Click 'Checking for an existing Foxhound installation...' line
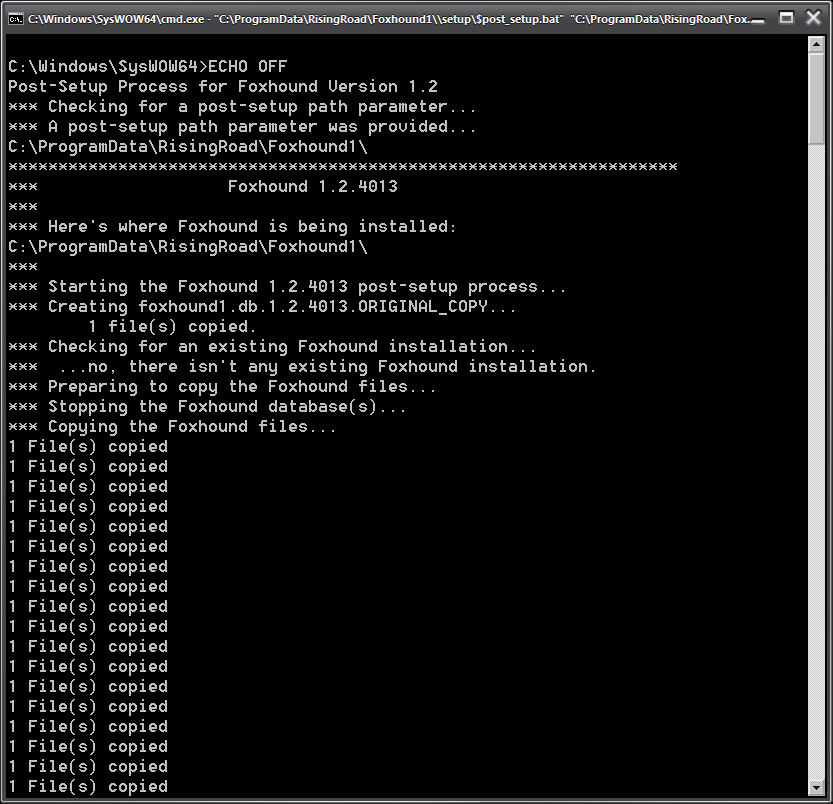This screenshot has height=804, width=833. pos(273,346)
